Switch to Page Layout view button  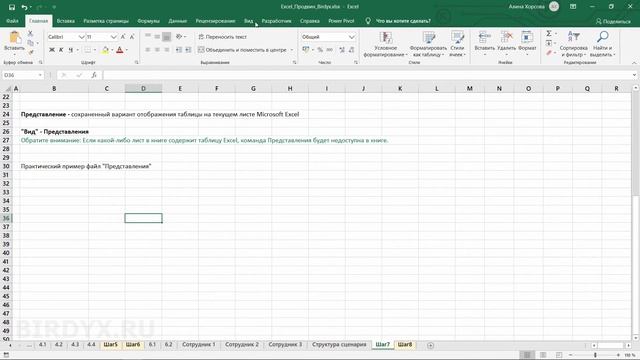[543, 356]
